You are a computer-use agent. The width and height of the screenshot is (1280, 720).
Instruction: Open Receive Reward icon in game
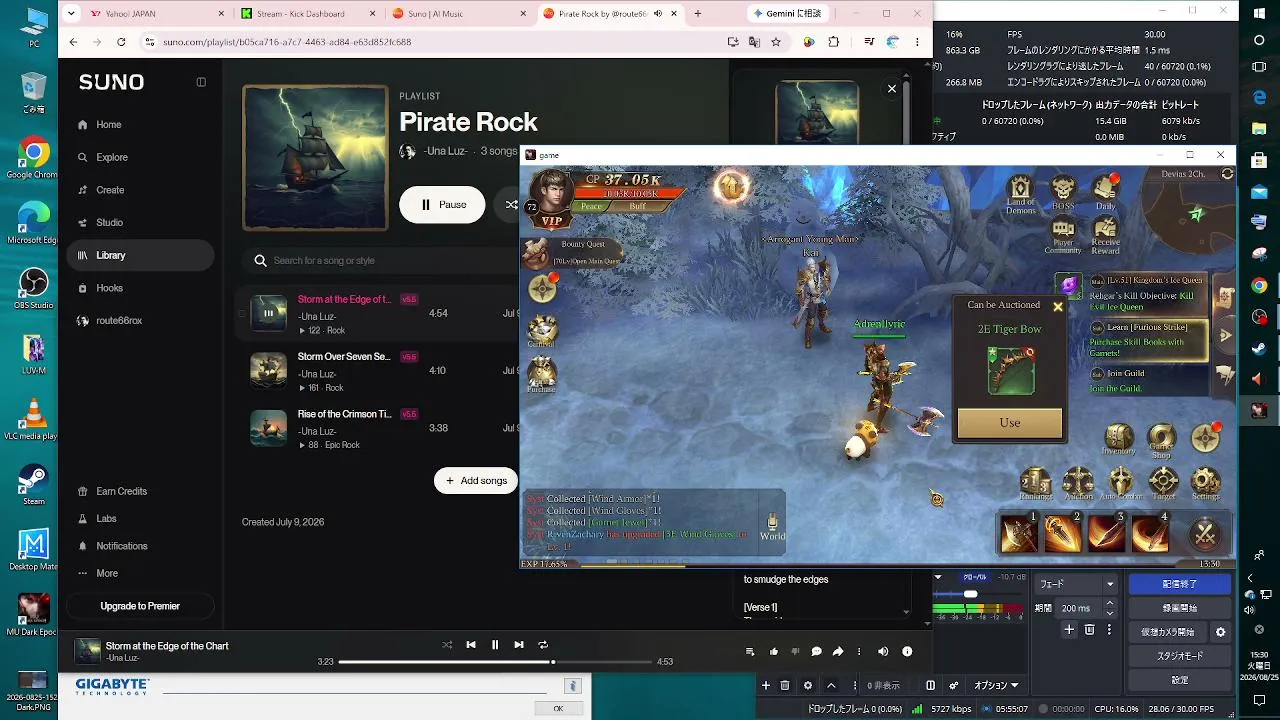1105,236
